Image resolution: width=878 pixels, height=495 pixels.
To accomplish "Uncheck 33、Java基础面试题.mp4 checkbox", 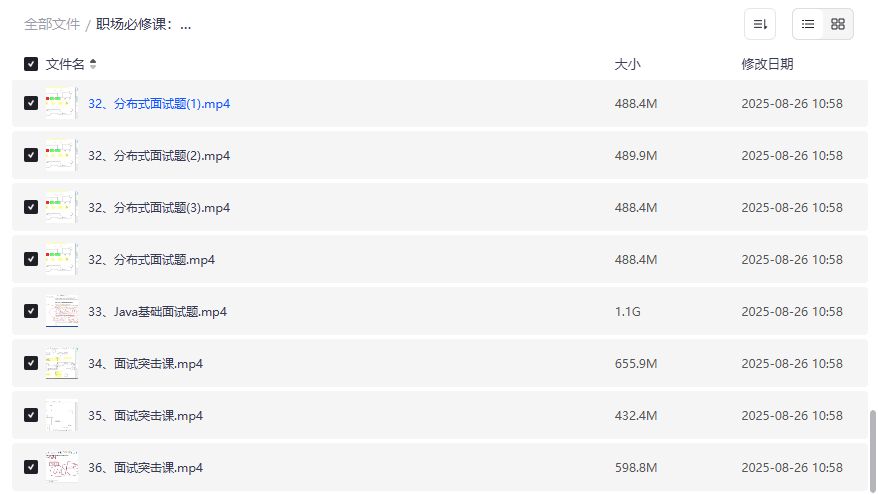I will click(x=31, y=311).
